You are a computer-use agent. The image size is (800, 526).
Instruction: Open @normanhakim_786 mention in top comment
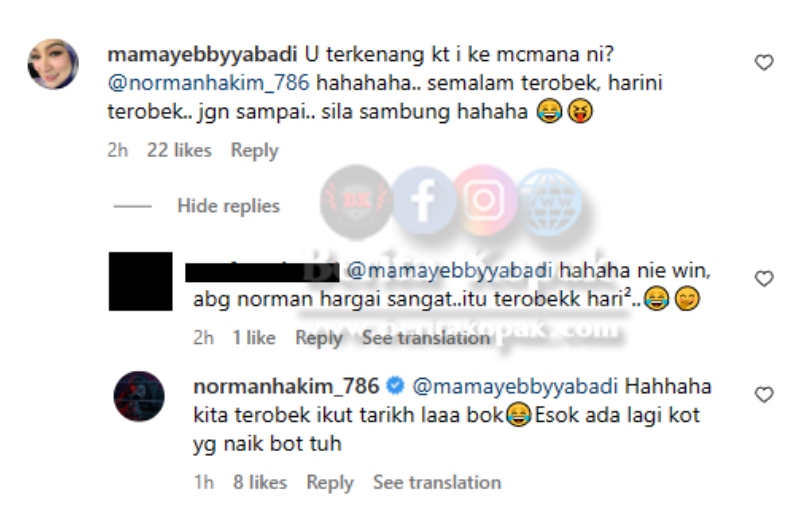(x=208, y=83)
